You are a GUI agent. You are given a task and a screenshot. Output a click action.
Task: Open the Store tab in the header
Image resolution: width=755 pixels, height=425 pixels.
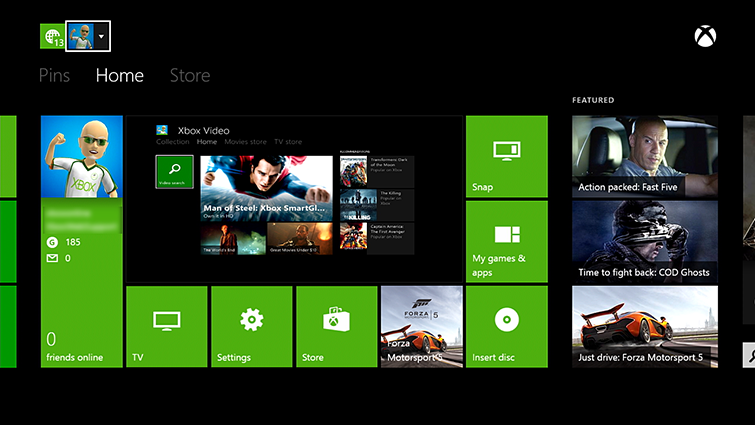(x=190, y=76)
